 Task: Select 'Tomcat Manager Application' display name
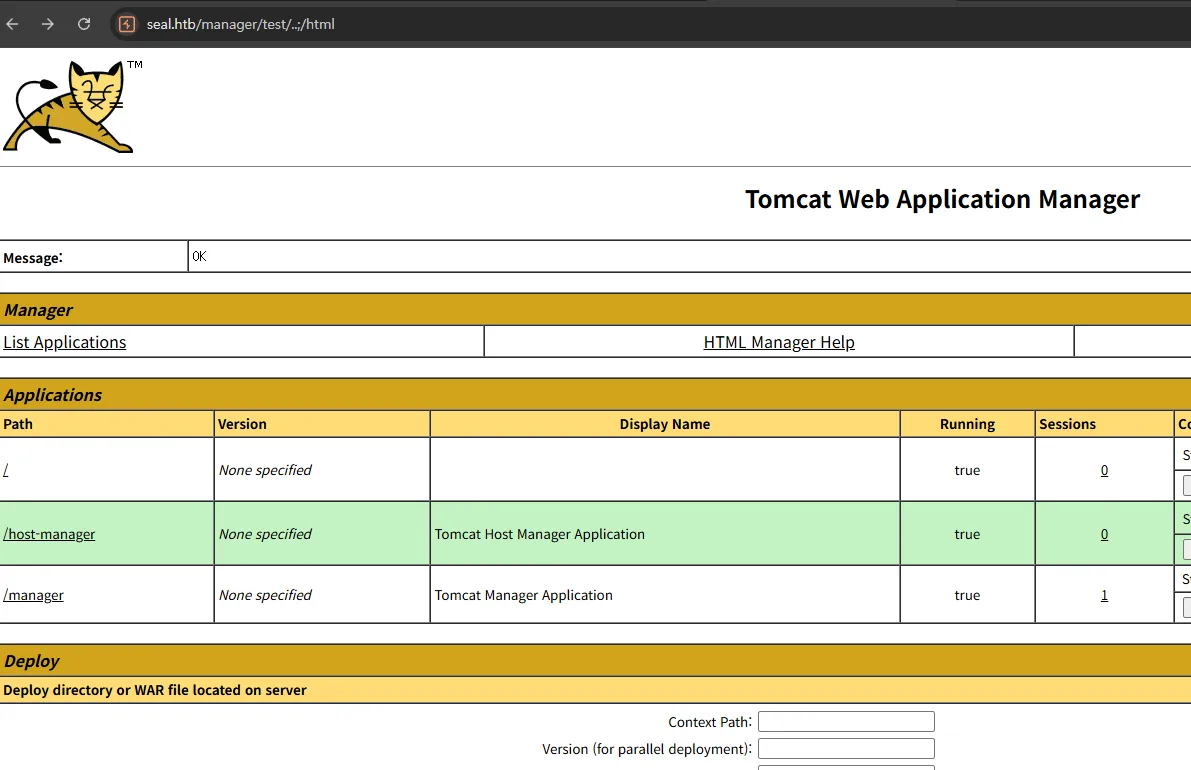[x=523, y=595]
